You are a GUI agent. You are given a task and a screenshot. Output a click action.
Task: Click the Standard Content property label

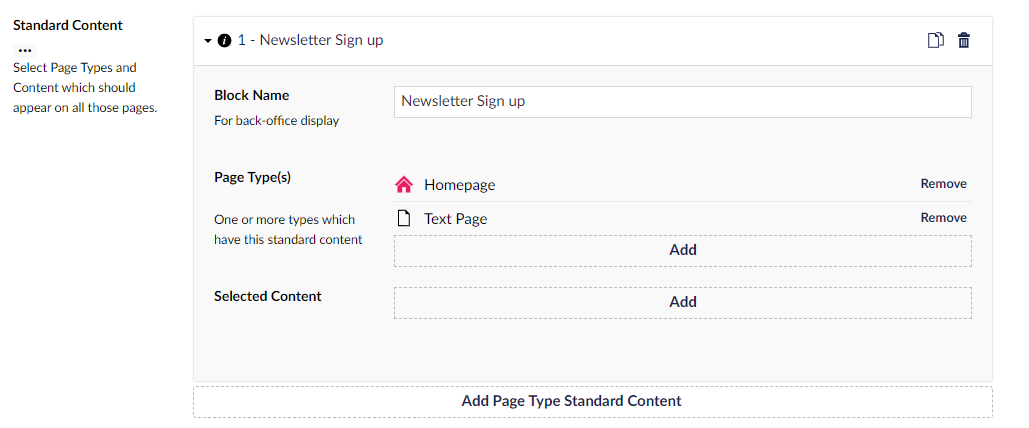[x=68, y=26]
